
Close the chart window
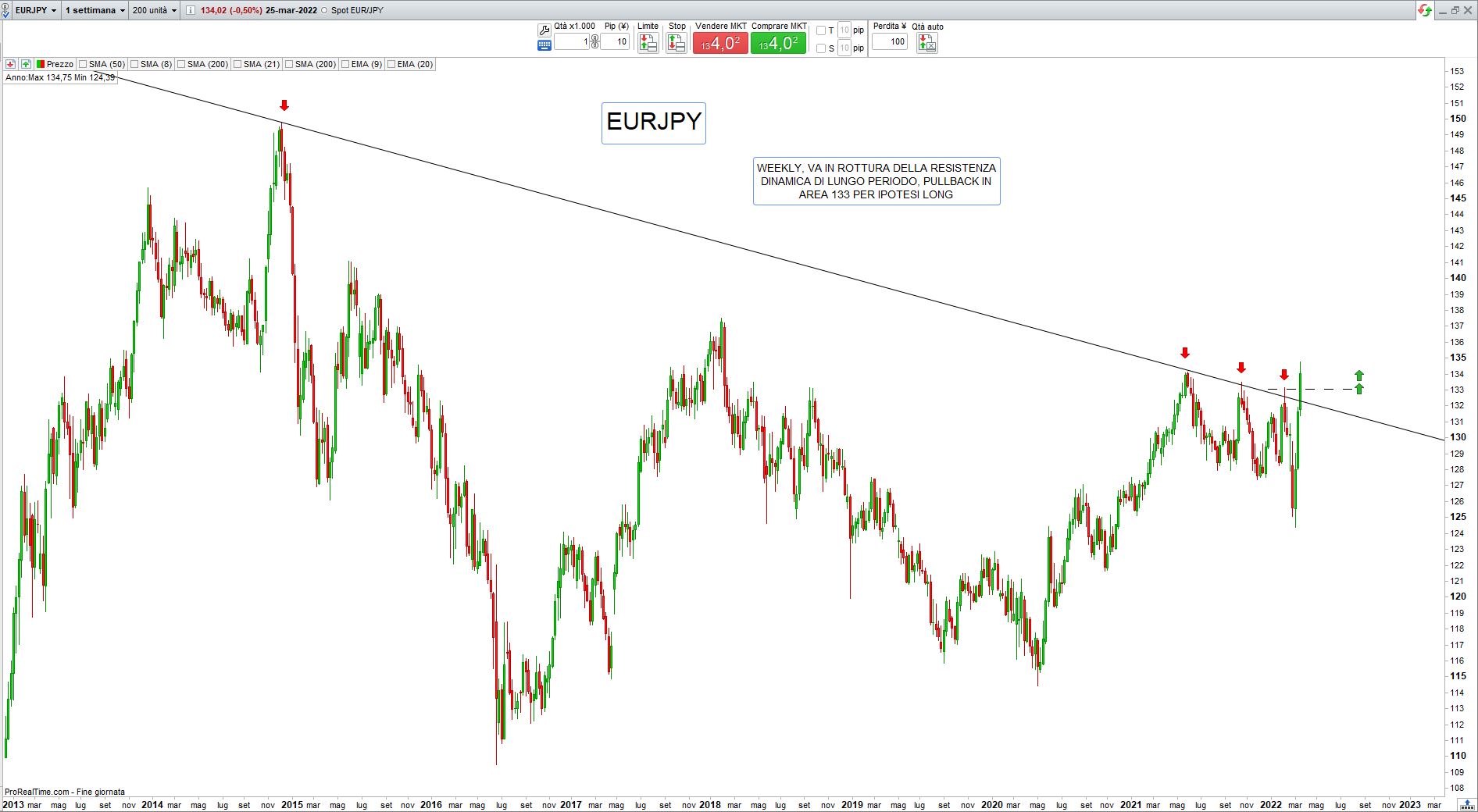click(x=1469, y=10)
